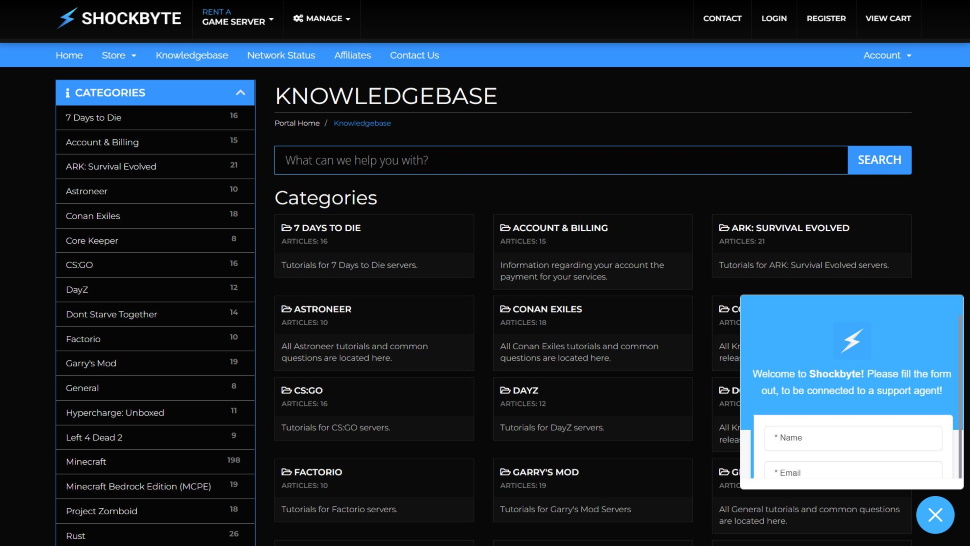Collapse the Categories sidebar panel chevron
This screenshot has width=970, height=546.
pyautogui.click(x=241, y=93)
